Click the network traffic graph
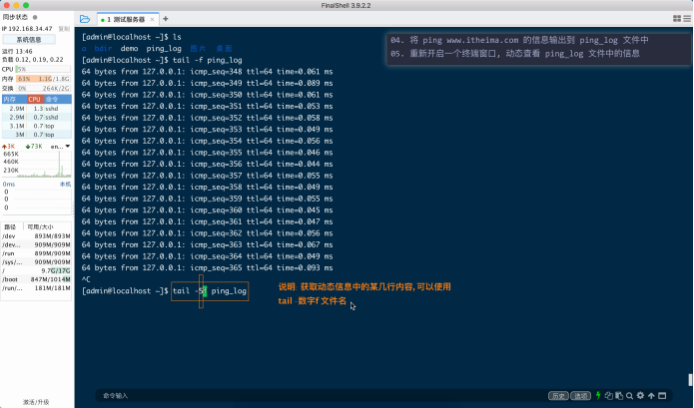 point(44,164)
